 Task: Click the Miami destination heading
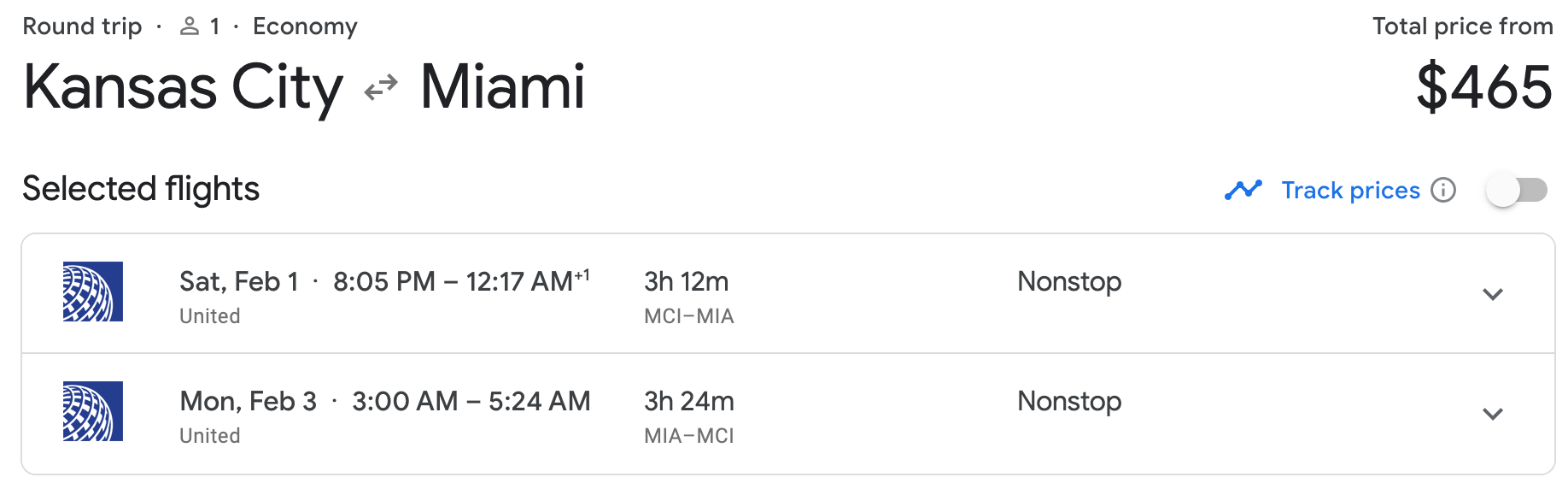pyautogui.click(x=502, y=87)
